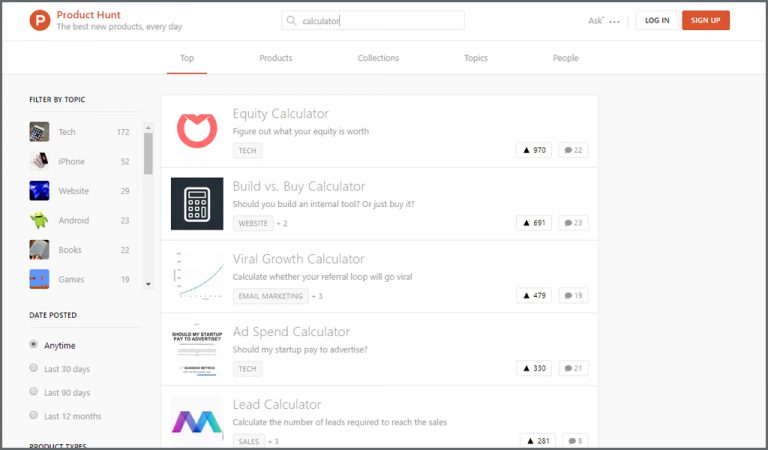Open comments on Build vs. Buy Calculator
The image size is (768, 450).
click(573, 223)
